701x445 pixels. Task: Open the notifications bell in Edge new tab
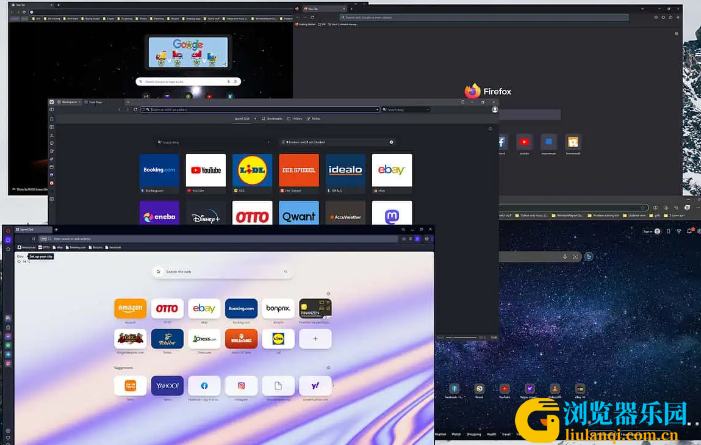tap(689, 231)
